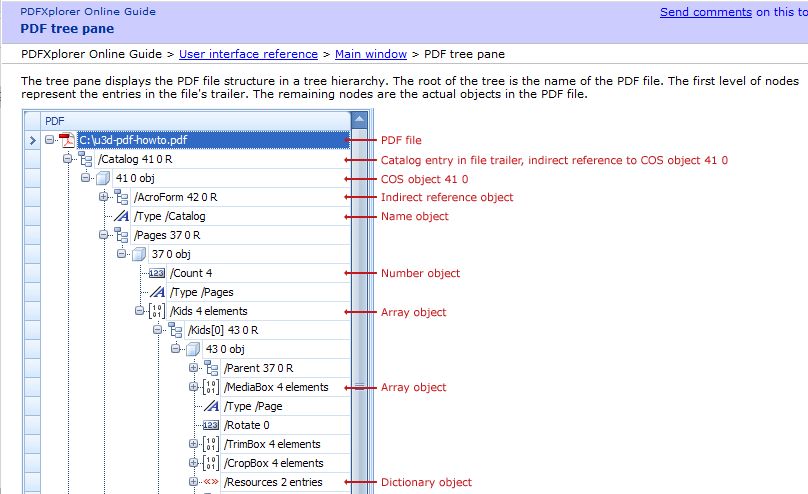Collapse the 41 0 obj node
The image size is (808, 494).
pos(86,178)
